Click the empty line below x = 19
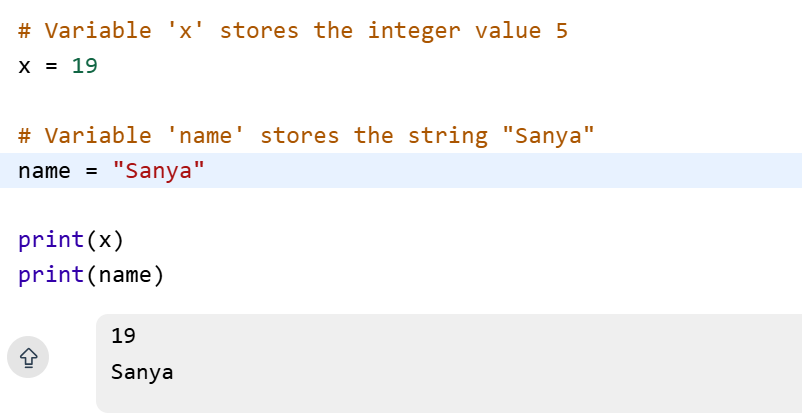The height and width of the screenshot is (420, 802). click(x=300, y=101)
